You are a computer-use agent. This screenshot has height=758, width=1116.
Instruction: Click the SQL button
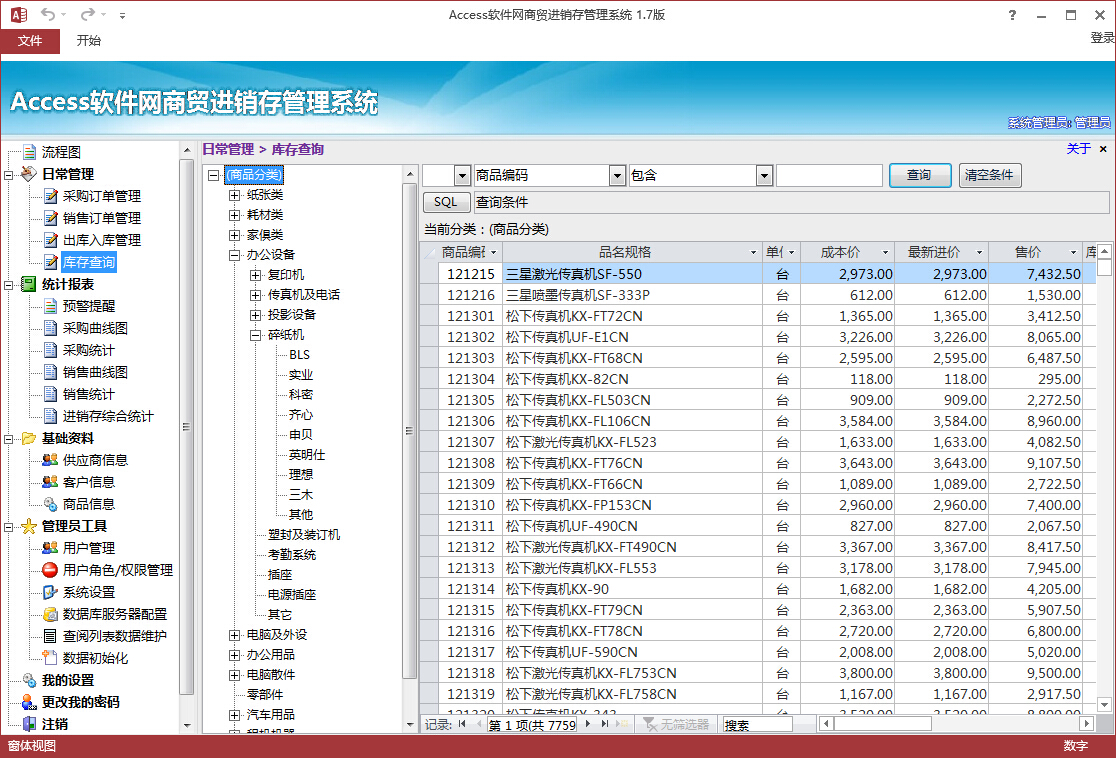pos(446,202)
